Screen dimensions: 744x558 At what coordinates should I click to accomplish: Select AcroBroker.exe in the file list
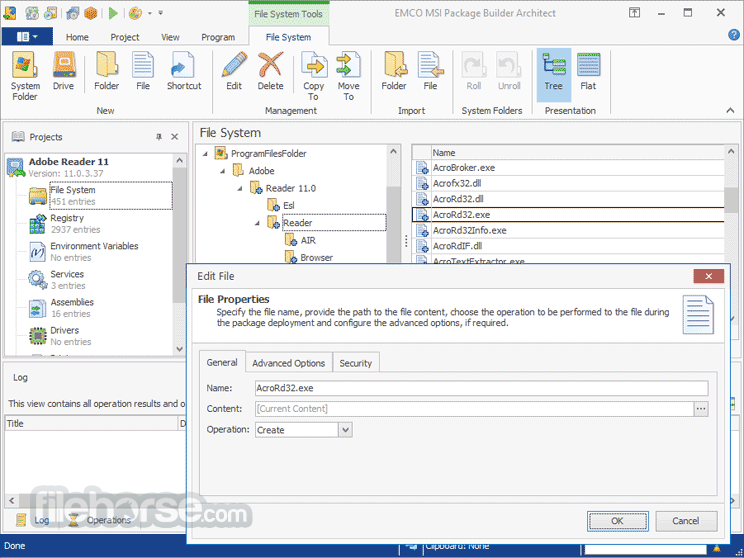[x=568, y=167]
